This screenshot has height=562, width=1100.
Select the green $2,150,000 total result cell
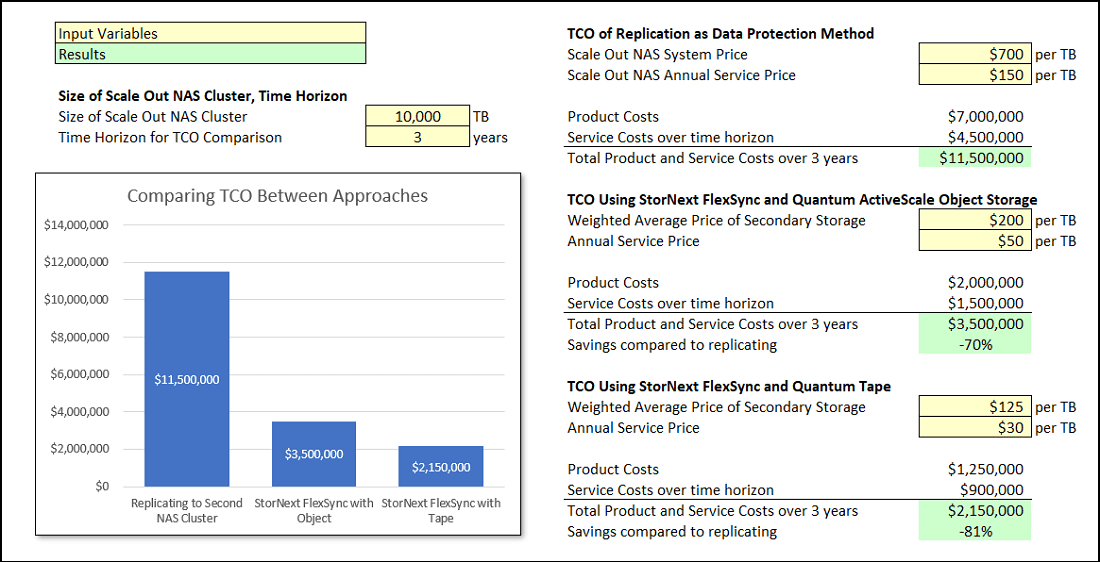(x=974, y=511)
